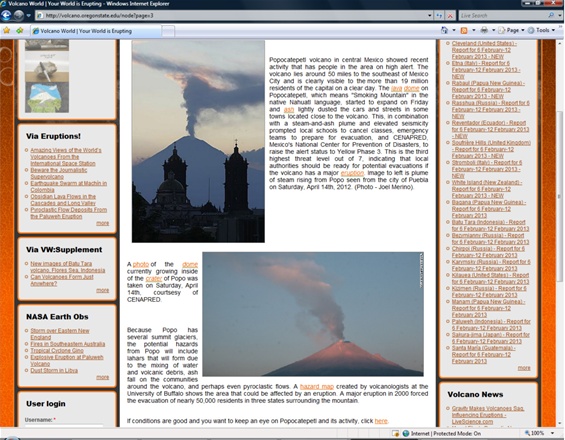565x440 pixels.
Task: Open the 'Amazing Views of the World's Volcanoes' link
Action: click(66, 157)
